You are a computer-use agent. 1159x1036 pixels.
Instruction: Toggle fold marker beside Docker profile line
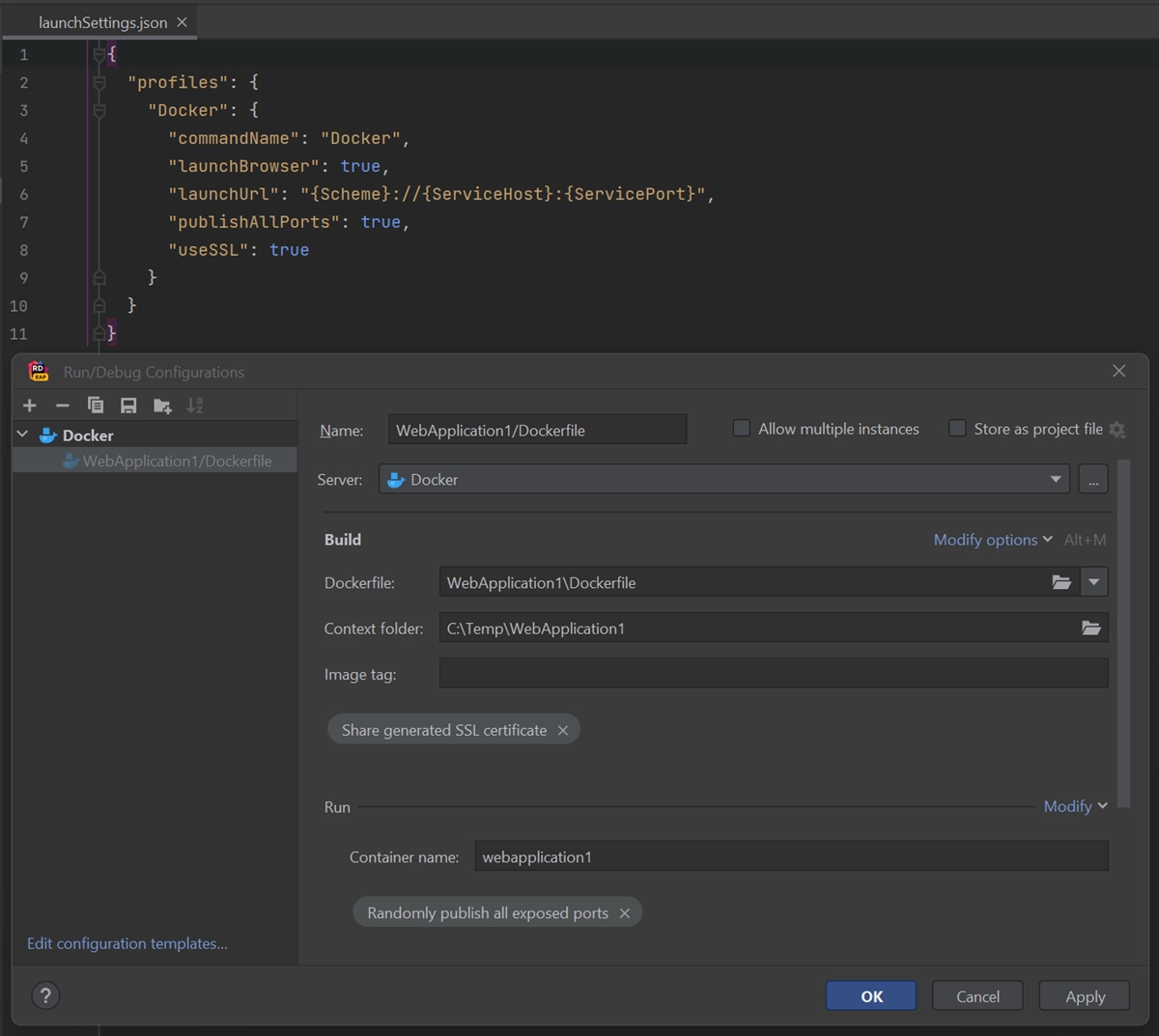(99, 111)
